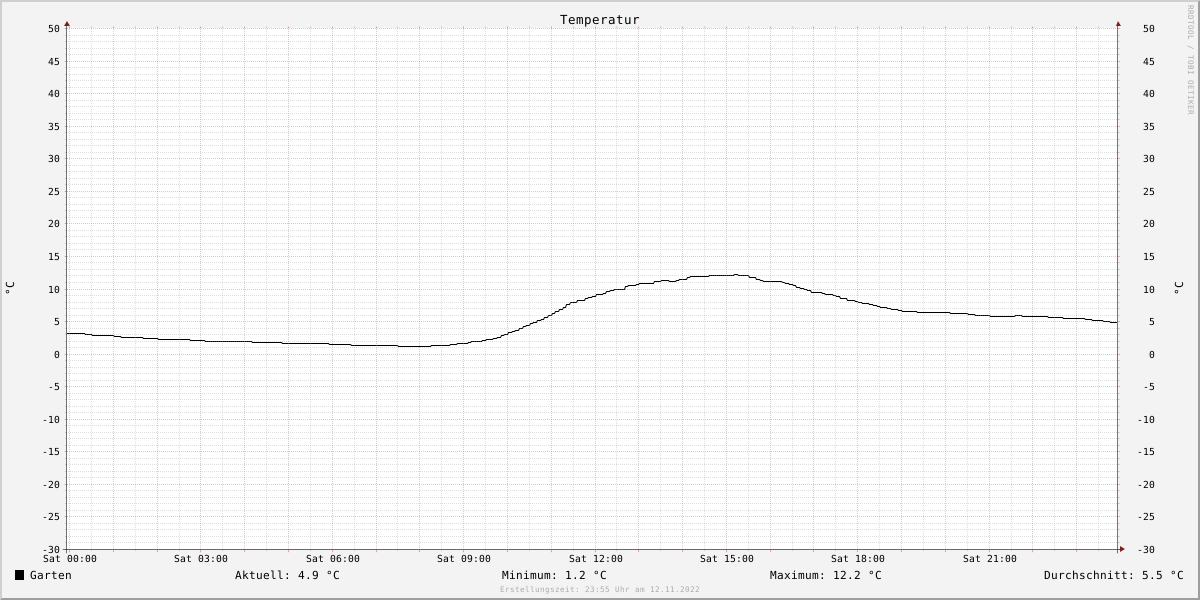Select the "Garten" legend label
Image resolution: width=1200 pixels, height=600 pixels.
click(51, 575)
